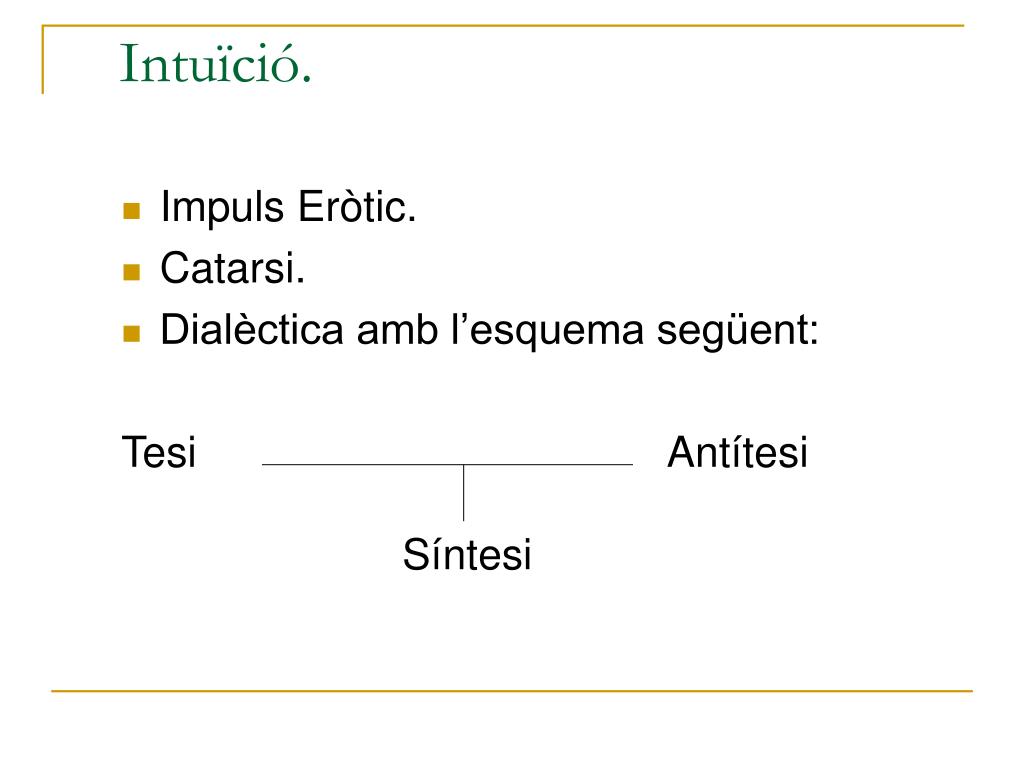Select the yellow bullet before Dialèctica

click(x=131, y=334)
